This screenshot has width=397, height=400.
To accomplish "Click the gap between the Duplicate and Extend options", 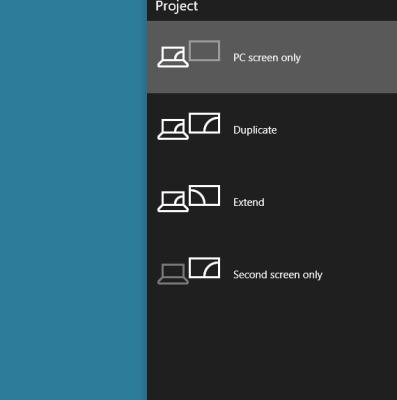I will [x=272, y=166].
